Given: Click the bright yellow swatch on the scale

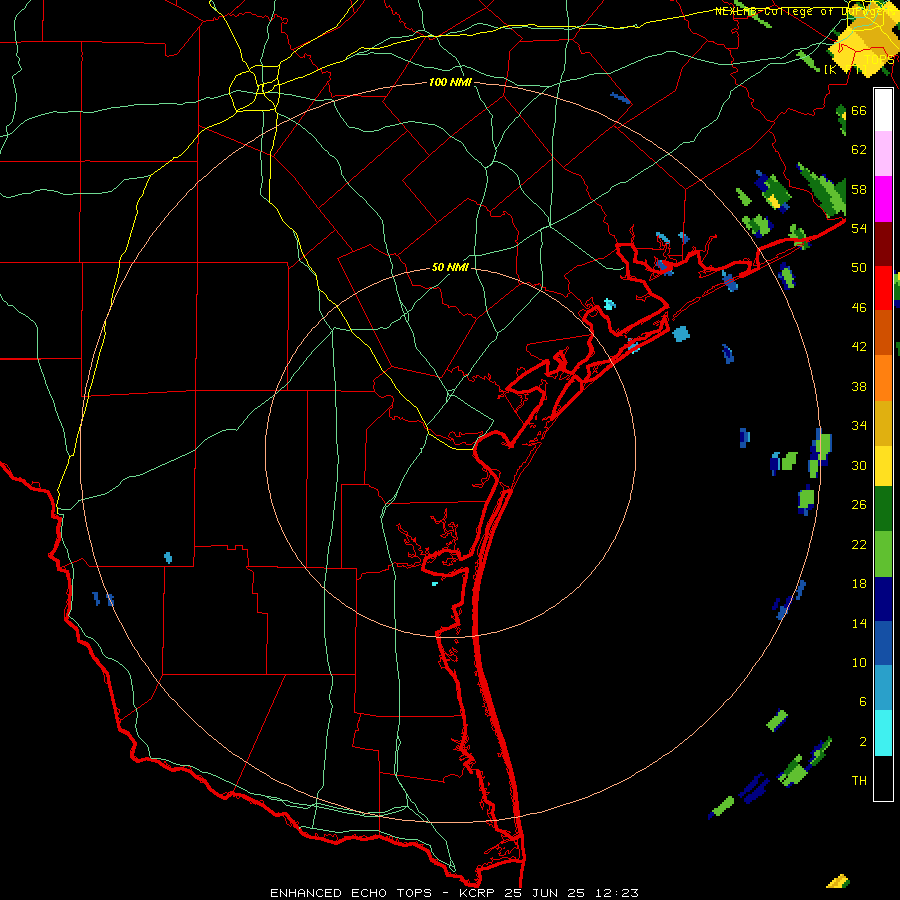Looking at the screenshot, I should pos(883,465).
